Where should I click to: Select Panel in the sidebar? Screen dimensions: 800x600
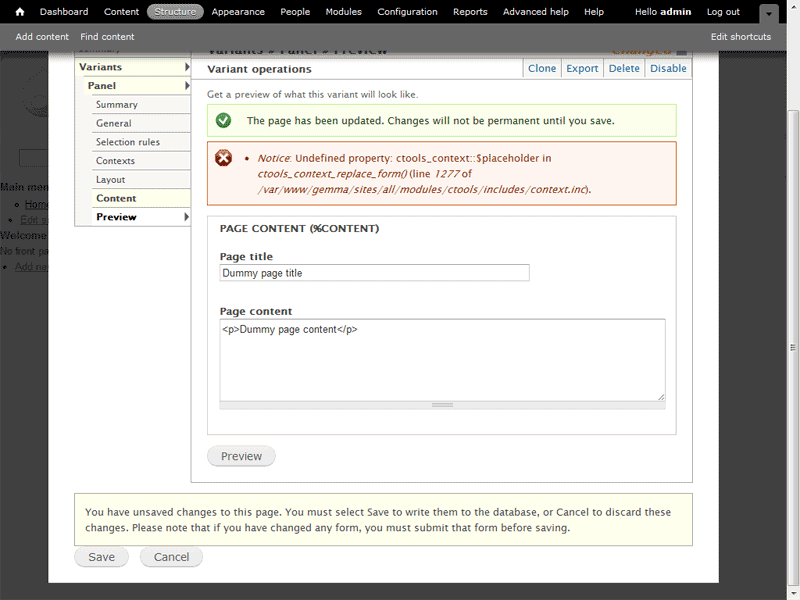(102, 86)
